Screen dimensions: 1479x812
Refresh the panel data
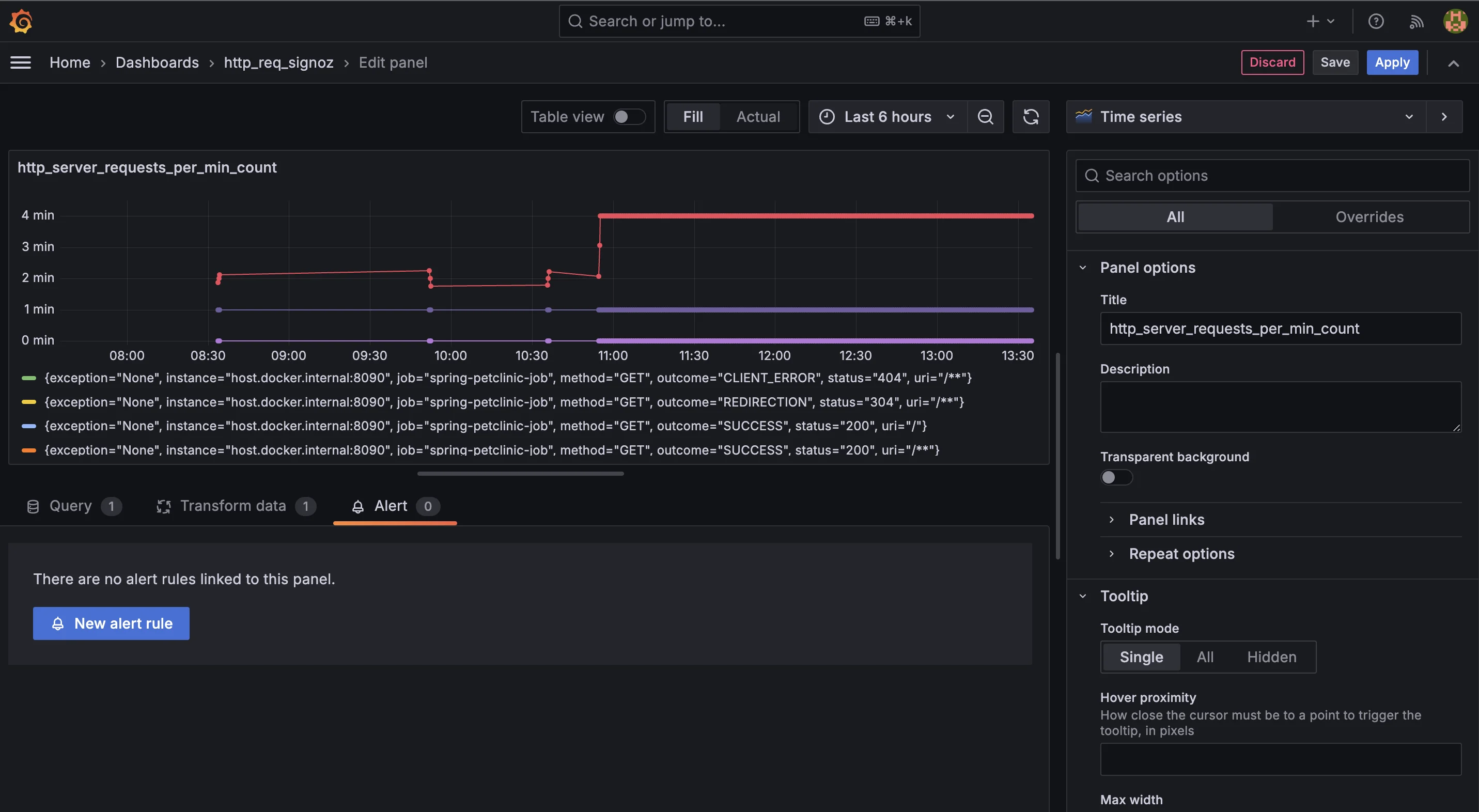[x=1031, y=117]
